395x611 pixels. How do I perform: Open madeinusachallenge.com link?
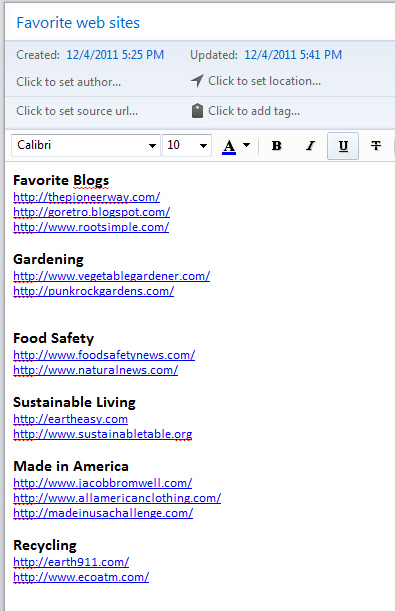pyautogui.click(x=103, y=513)
